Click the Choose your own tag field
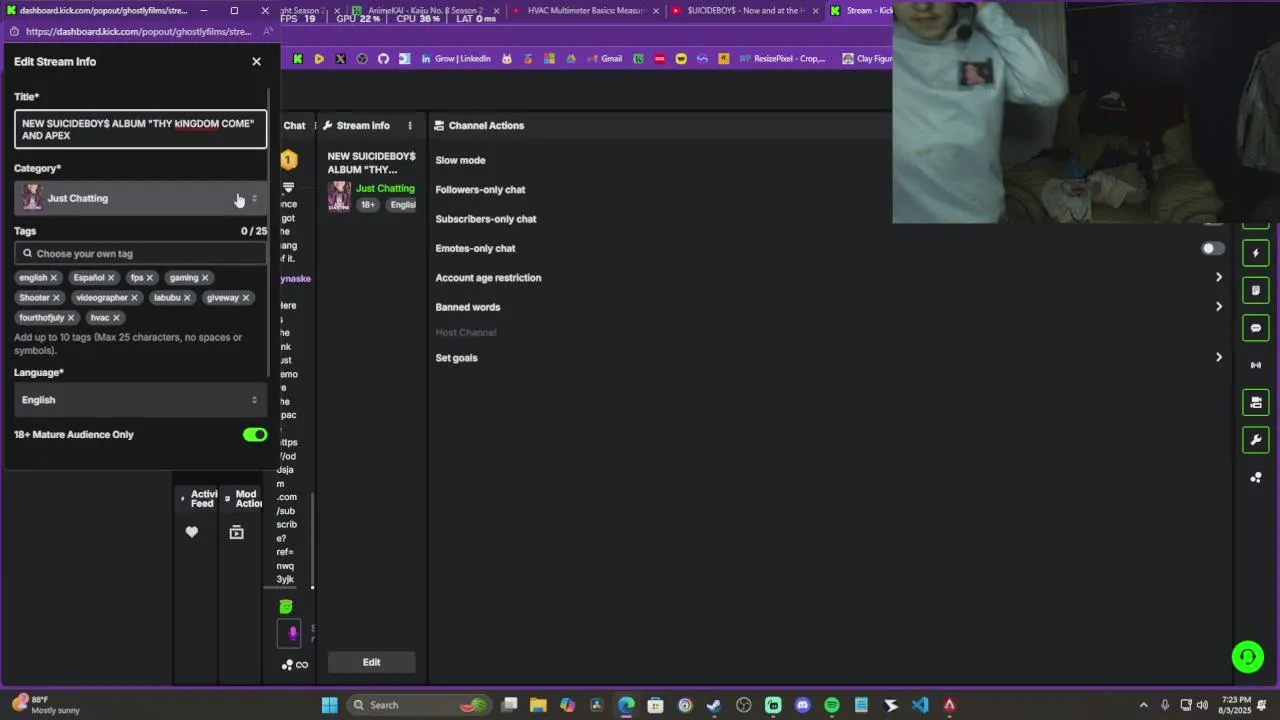The width and height of the screenshot is (1280, 720). pos(140,254)
